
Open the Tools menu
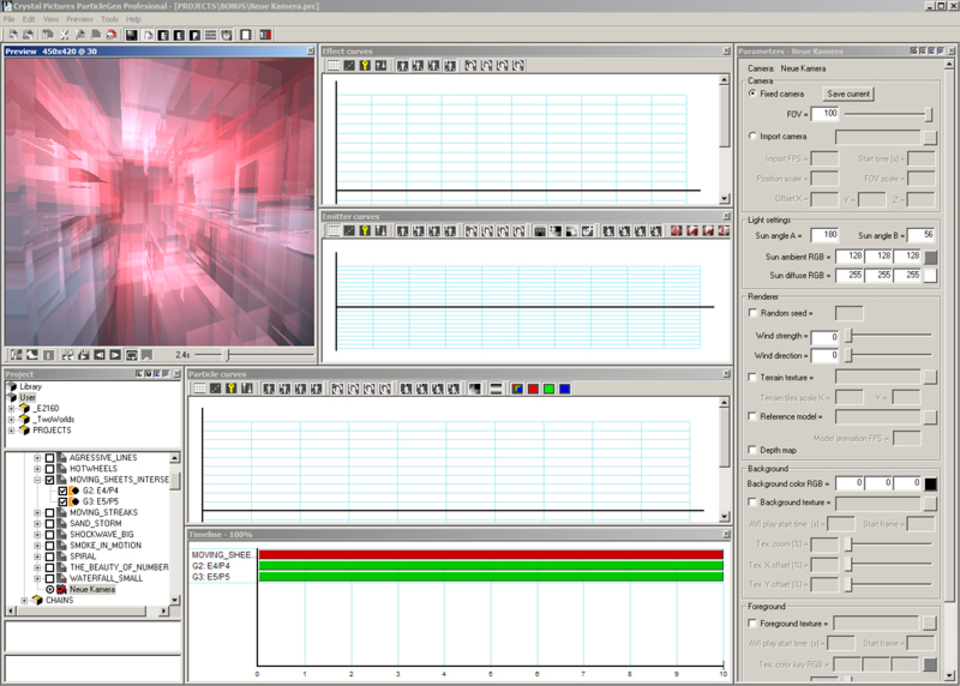109,19
